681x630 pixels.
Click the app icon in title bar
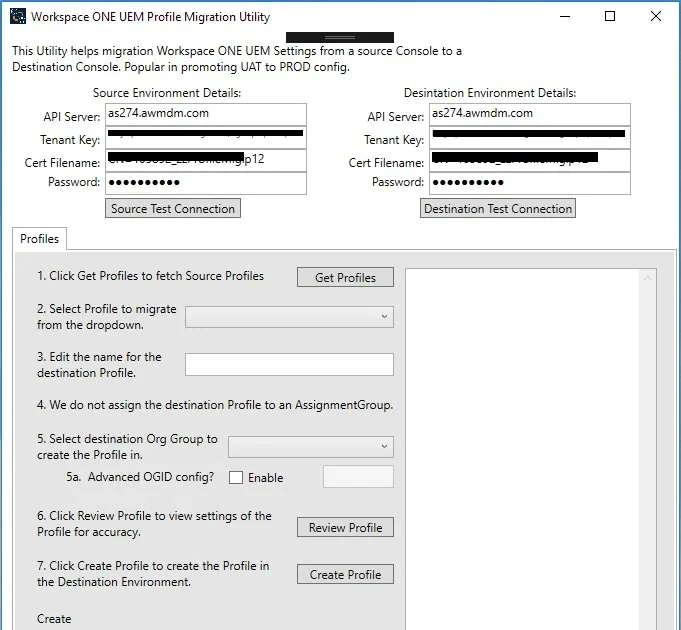pyautogui.click(x=18, y=16)
